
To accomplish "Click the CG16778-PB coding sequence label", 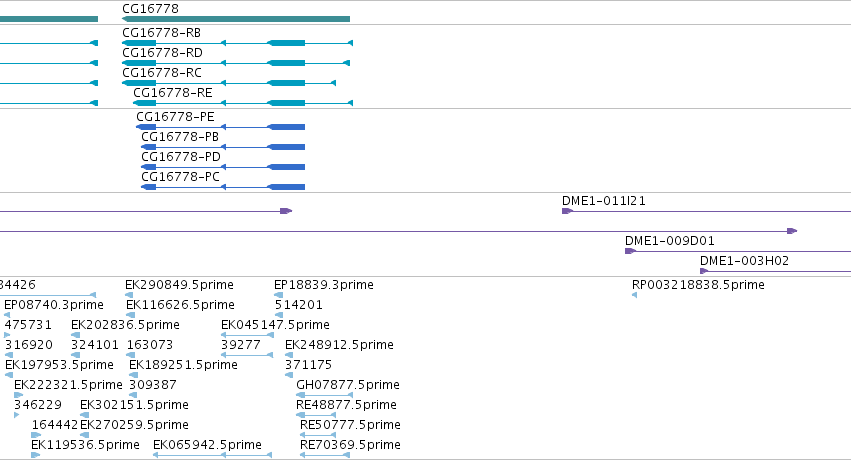I will coord(180,137).
